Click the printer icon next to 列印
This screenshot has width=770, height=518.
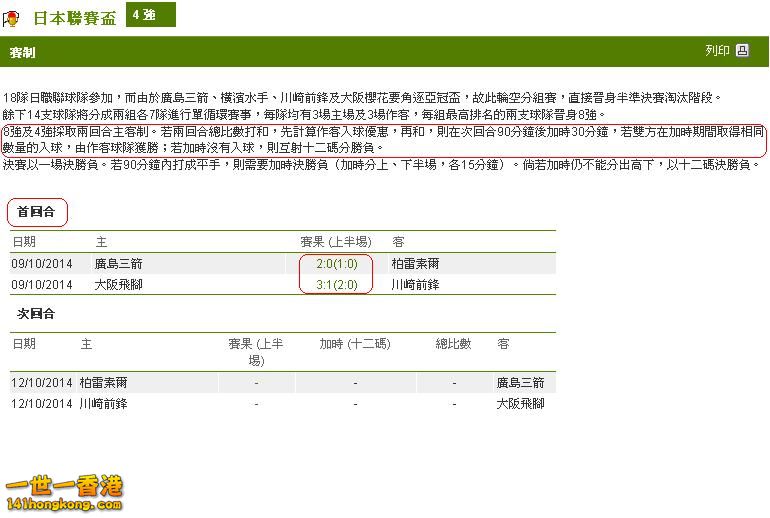[742, 50]
